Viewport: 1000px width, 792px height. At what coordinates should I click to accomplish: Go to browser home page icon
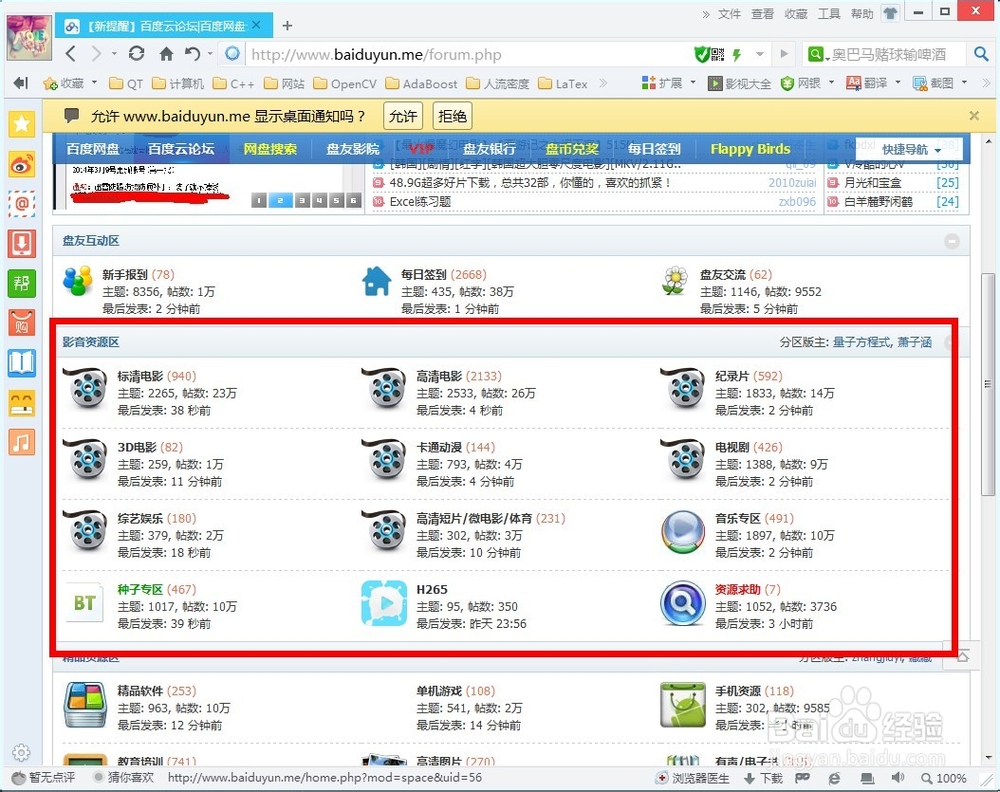(x=166, y=54)
